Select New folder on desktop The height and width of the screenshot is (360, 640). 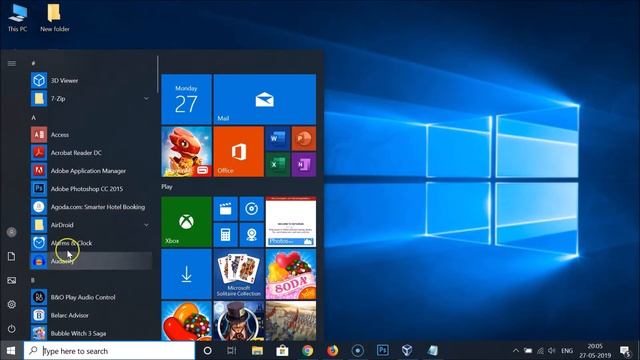tap(55, 18)
